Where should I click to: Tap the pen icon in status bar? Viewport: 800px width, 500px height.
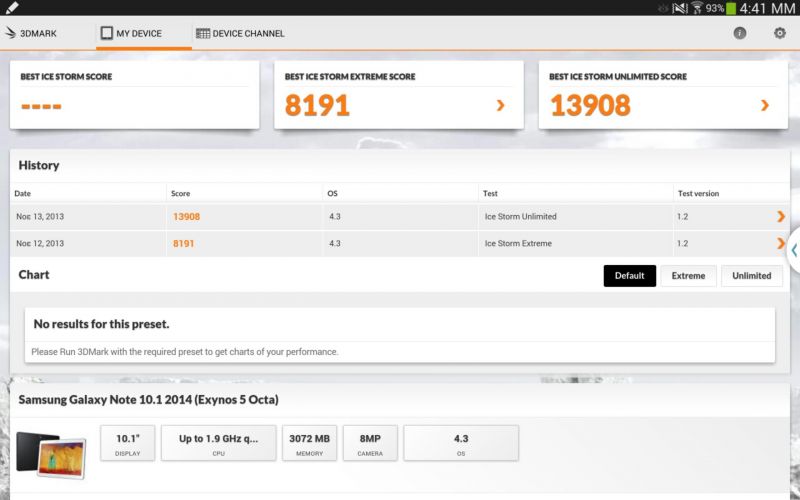point(11,7)
